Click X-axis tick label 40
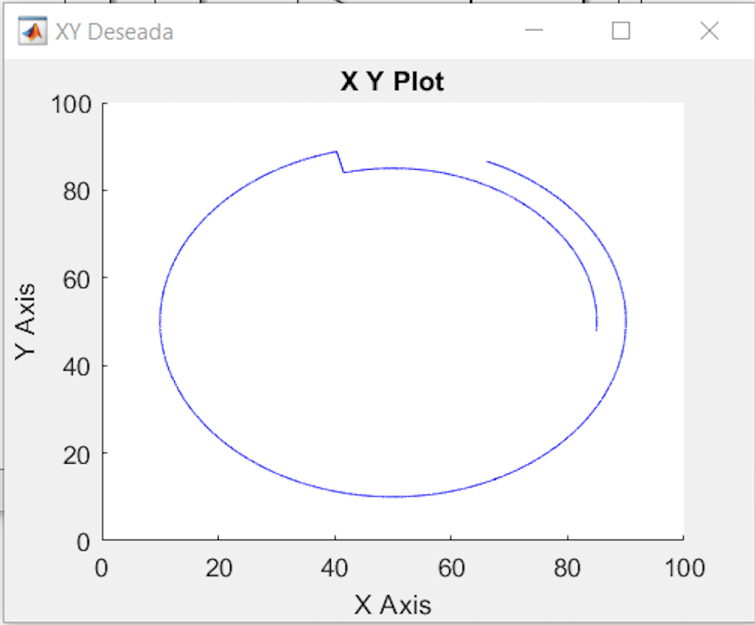This screenshot has height=625, width=755. pyautogui.click(x=335, y=568)
